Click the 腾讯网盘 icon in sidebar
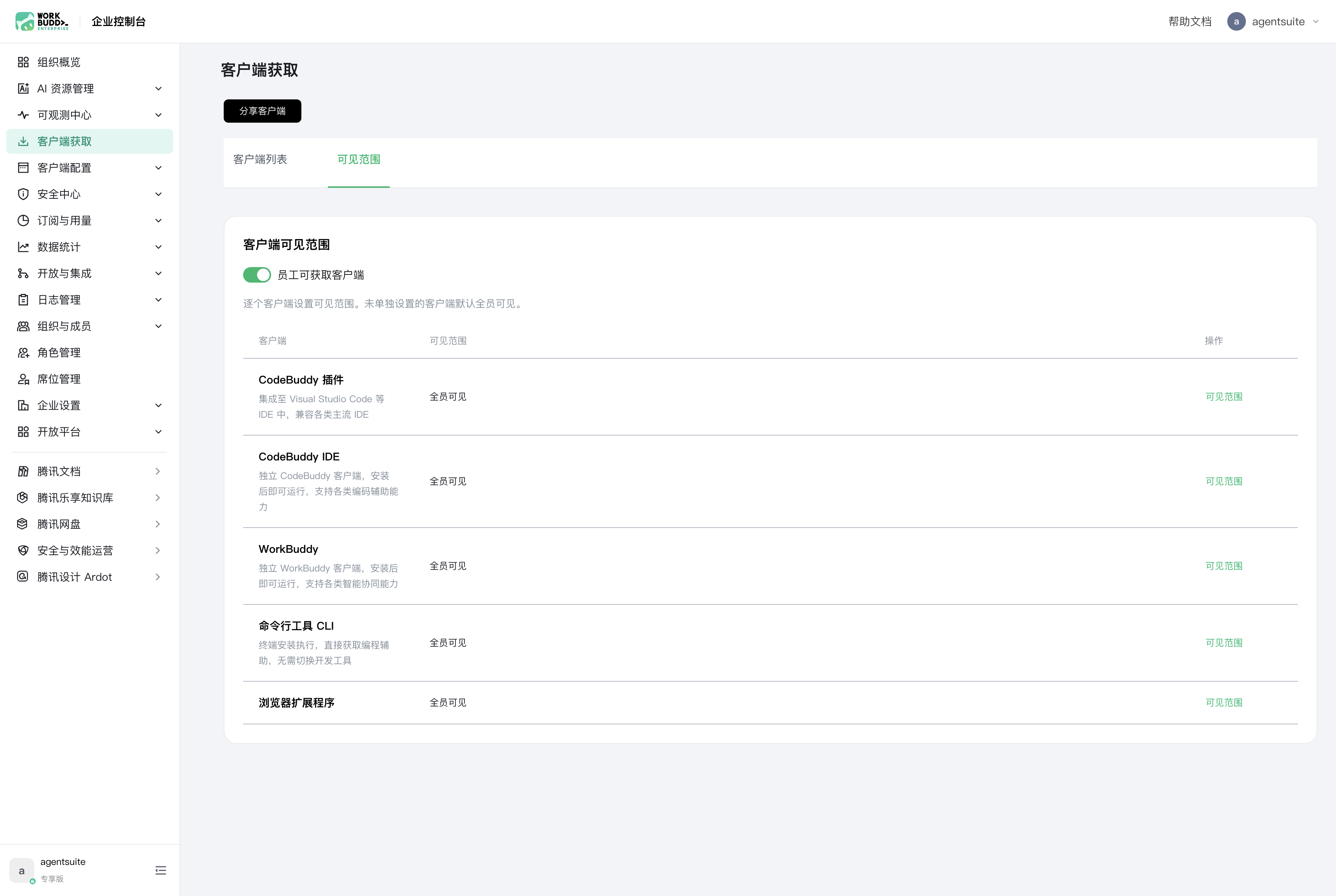This screenshot has height=896, width=1336. click(23, 524)
